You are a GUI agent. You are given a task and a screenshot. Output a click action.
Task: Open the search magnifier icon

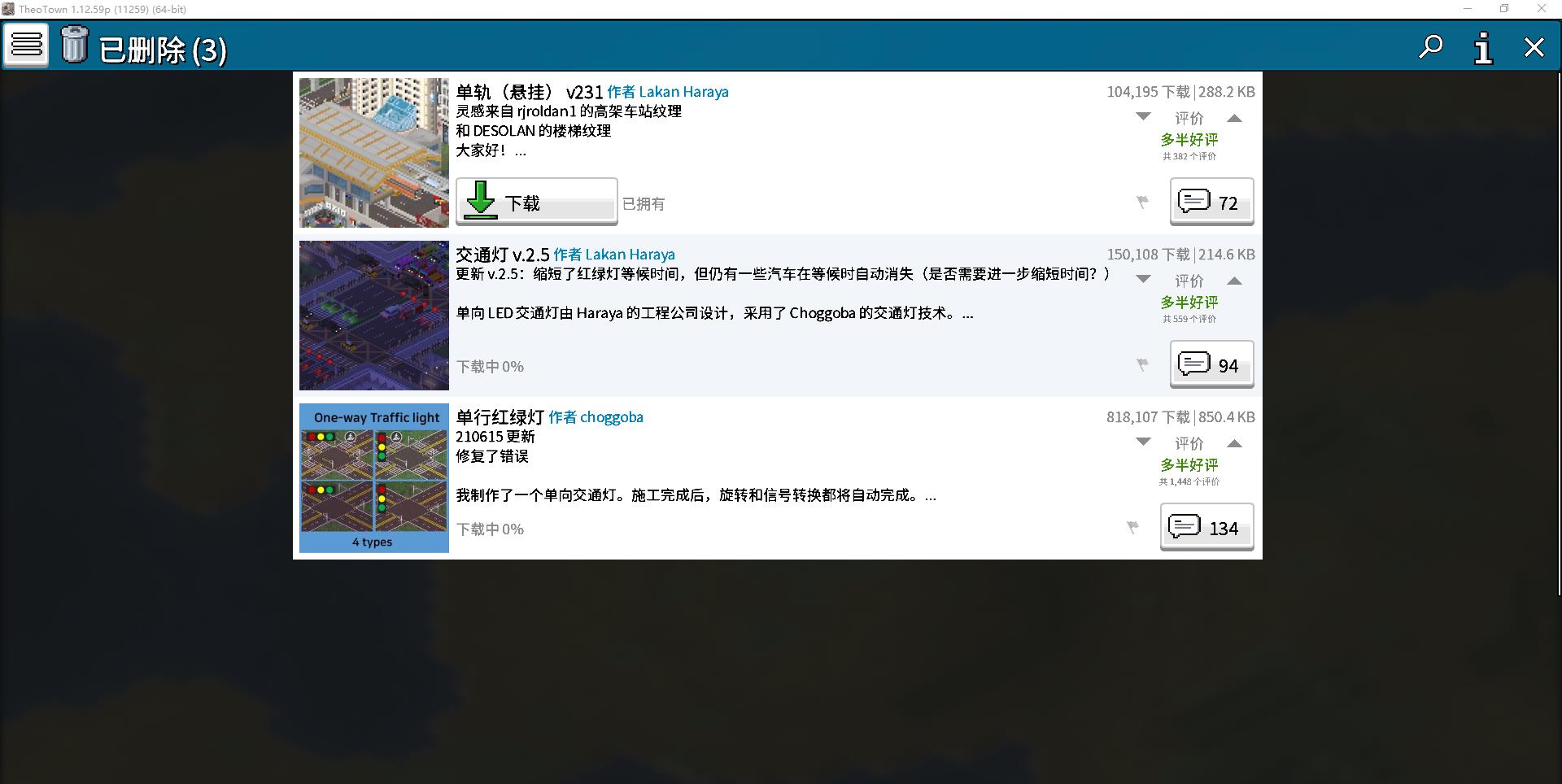1430,47
